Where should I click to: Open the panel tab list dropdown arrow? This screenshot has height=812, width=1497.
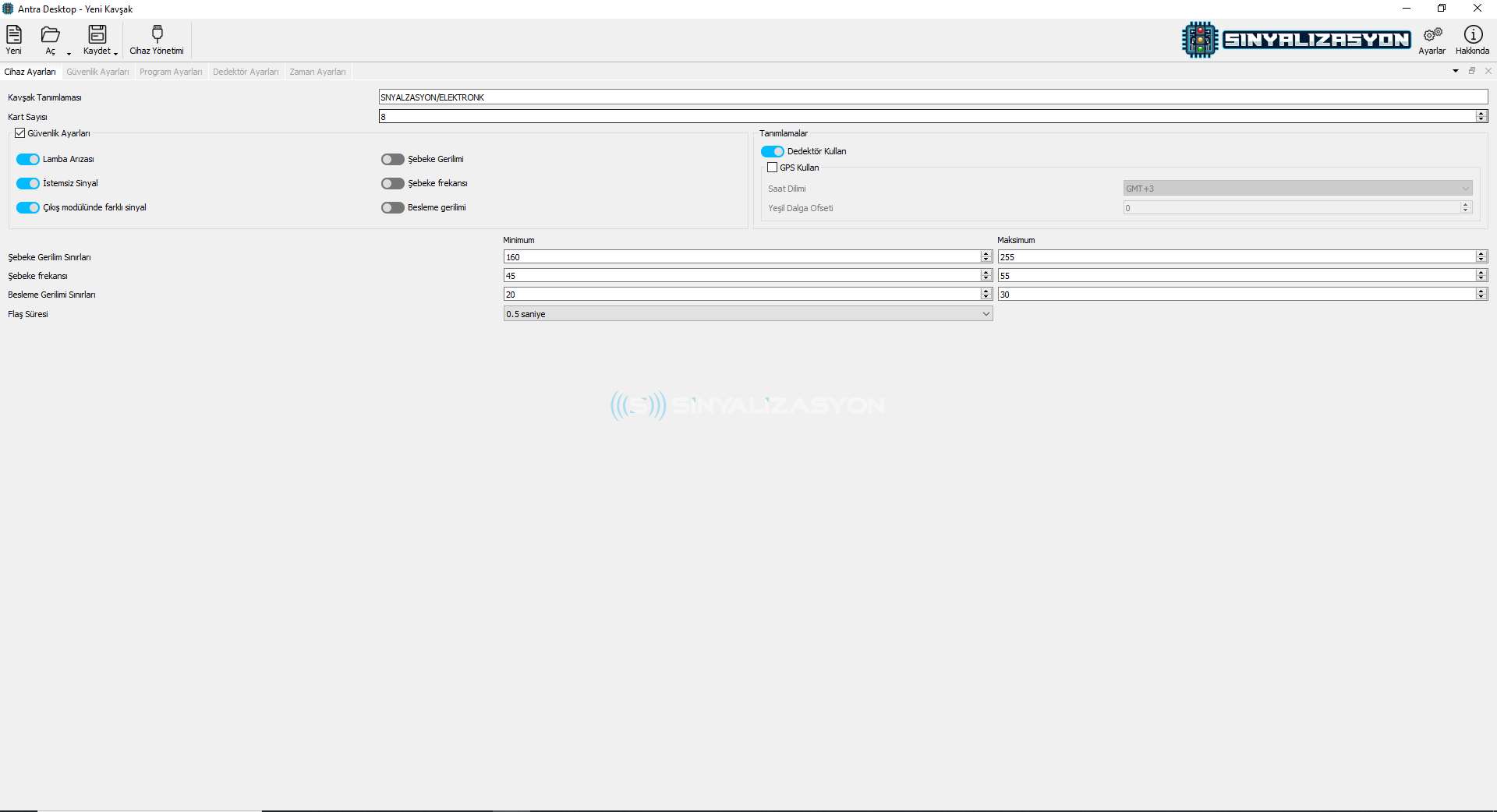click(1455, 71)
